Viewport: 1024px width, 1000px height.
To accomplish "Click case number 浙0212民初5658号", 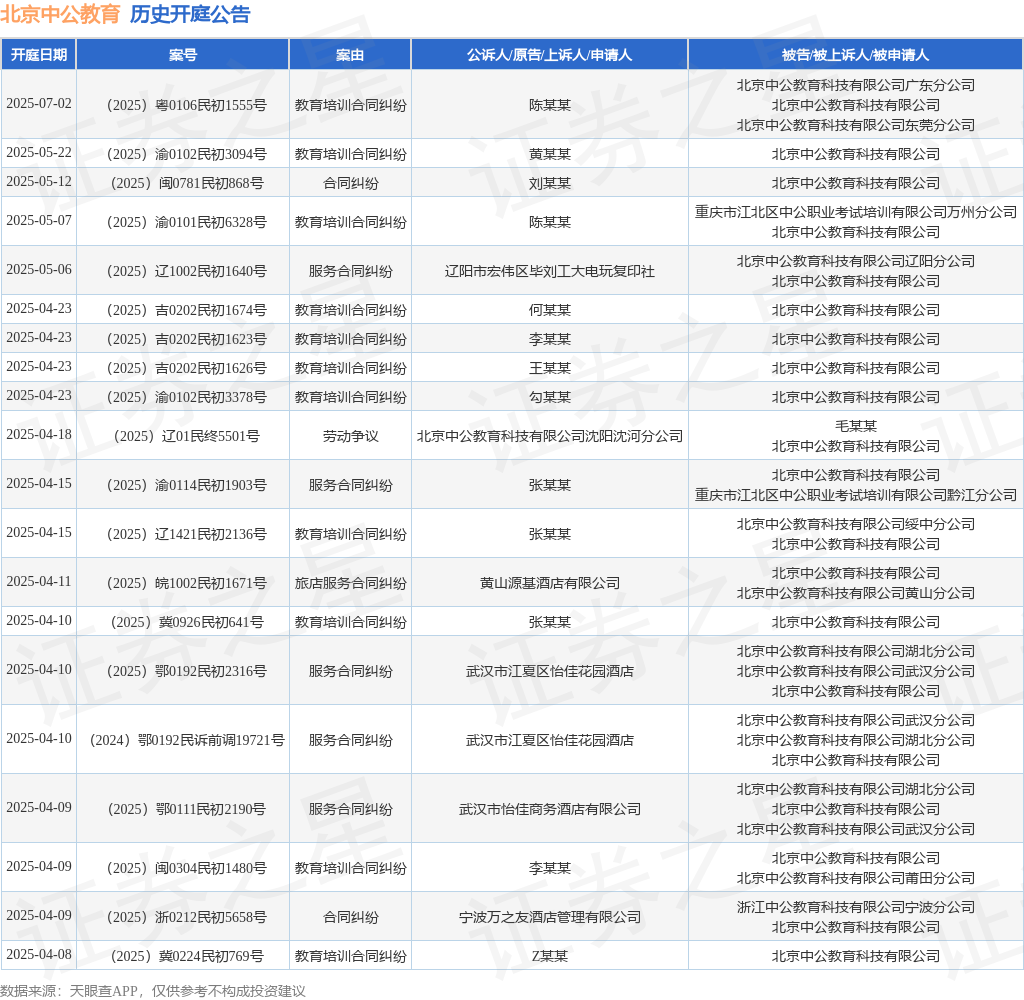I will tap(187, 917).
